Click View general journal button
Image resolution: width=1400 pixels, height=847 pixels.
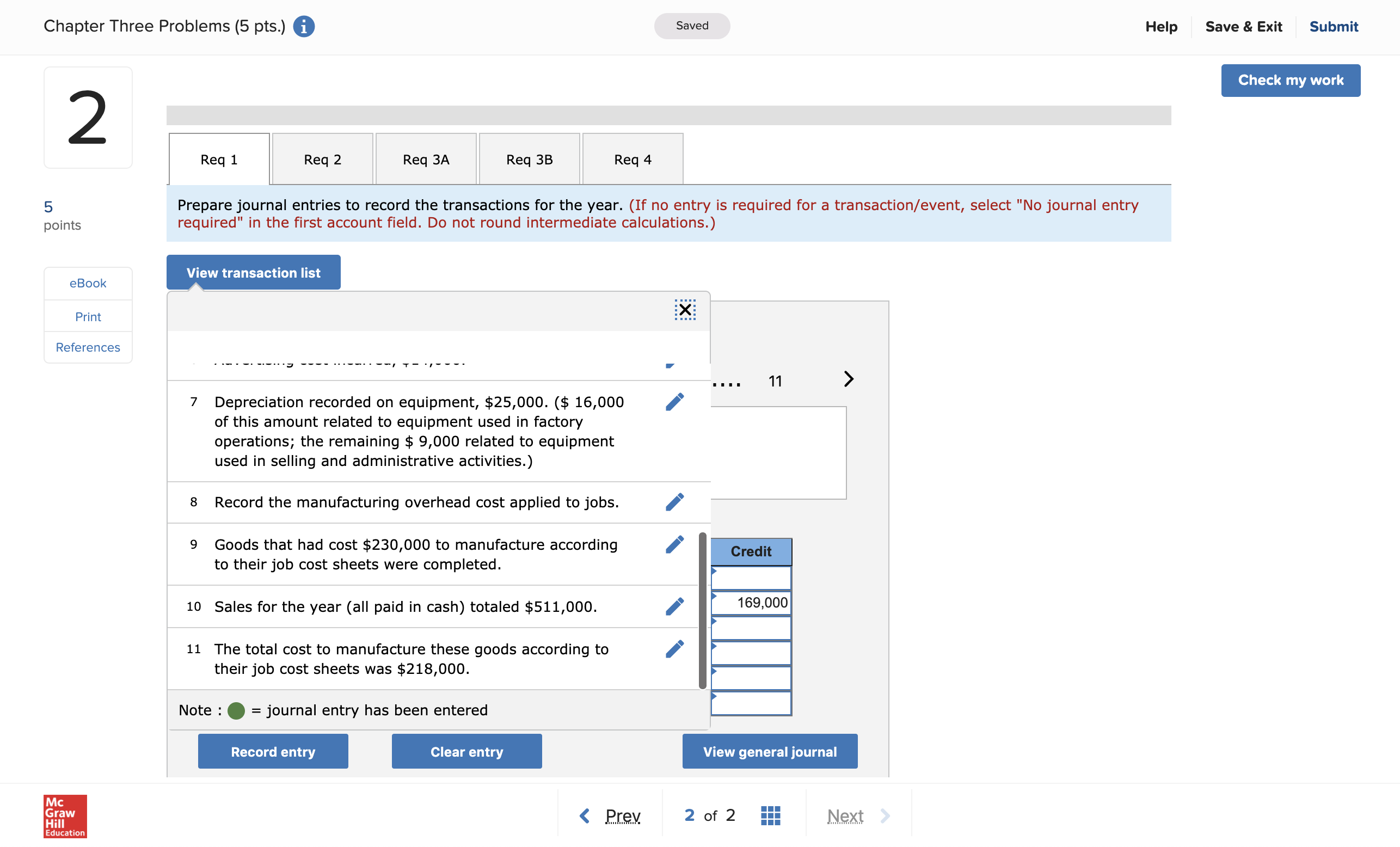click(x=769, y=751)
